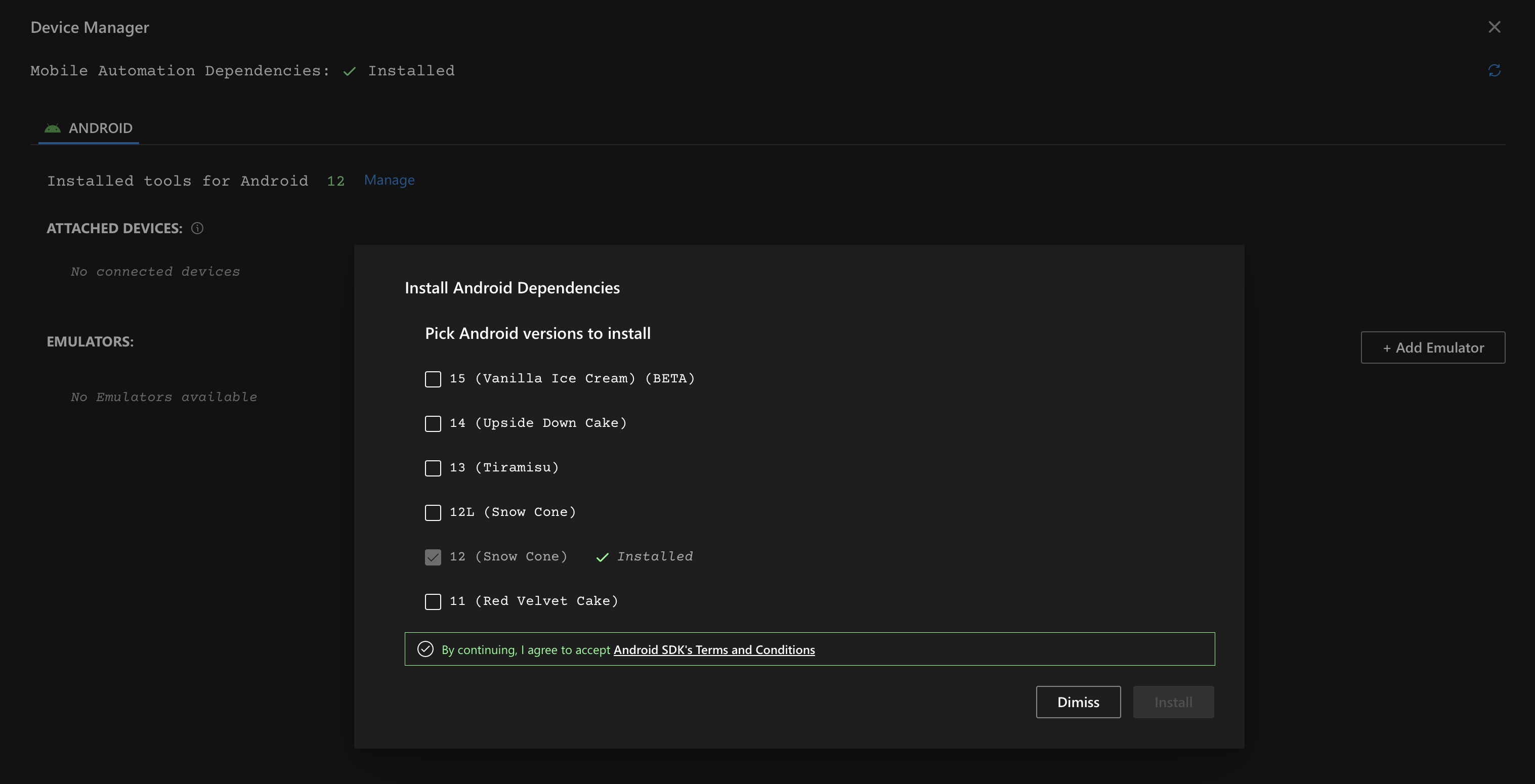Open the Manage installed tools link

[x=389, y=180]
